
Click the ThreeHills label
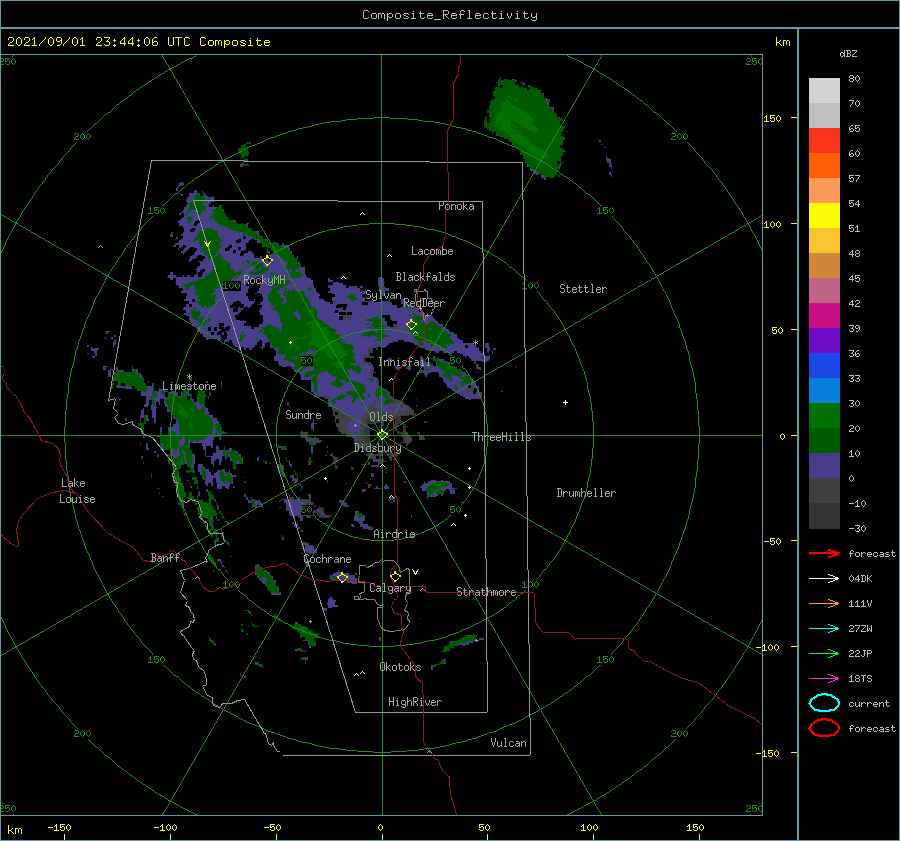[501, 437]
